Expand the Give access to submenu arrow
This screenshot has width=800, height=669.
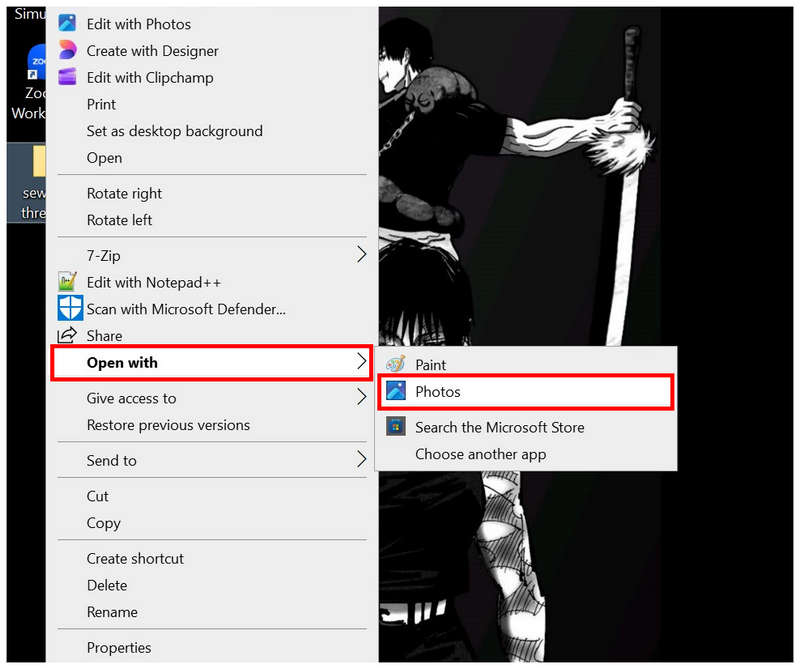click(361, 398)
